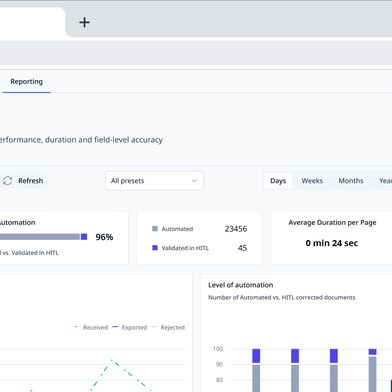Open a new browser tab with plus icon
The width and height of the screenshot is (392, 392).
[84, 22]
